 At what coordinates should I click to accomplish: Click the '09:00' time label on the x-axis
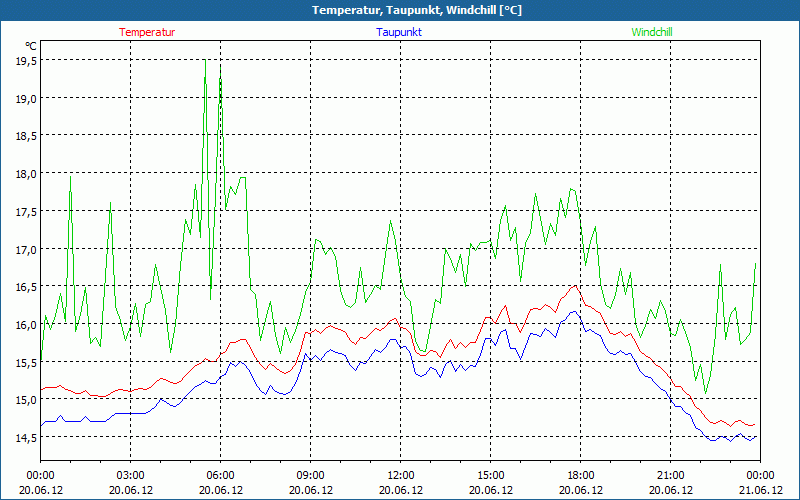pos(310,476)
